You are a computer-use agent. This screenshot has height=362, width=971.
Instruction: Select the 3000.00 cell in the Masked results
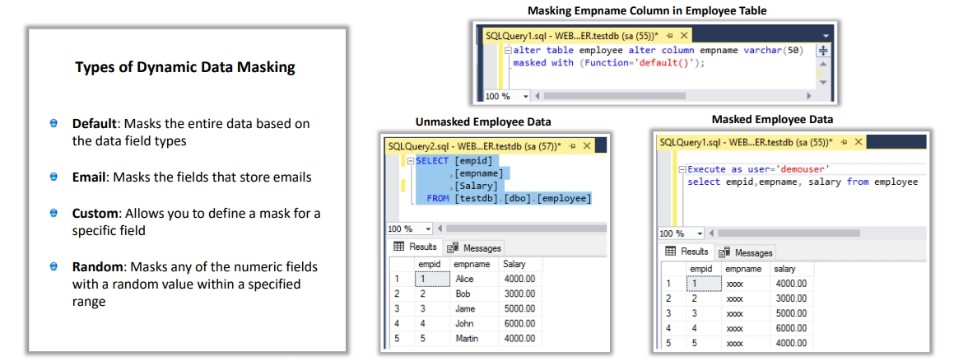point(791,299)
